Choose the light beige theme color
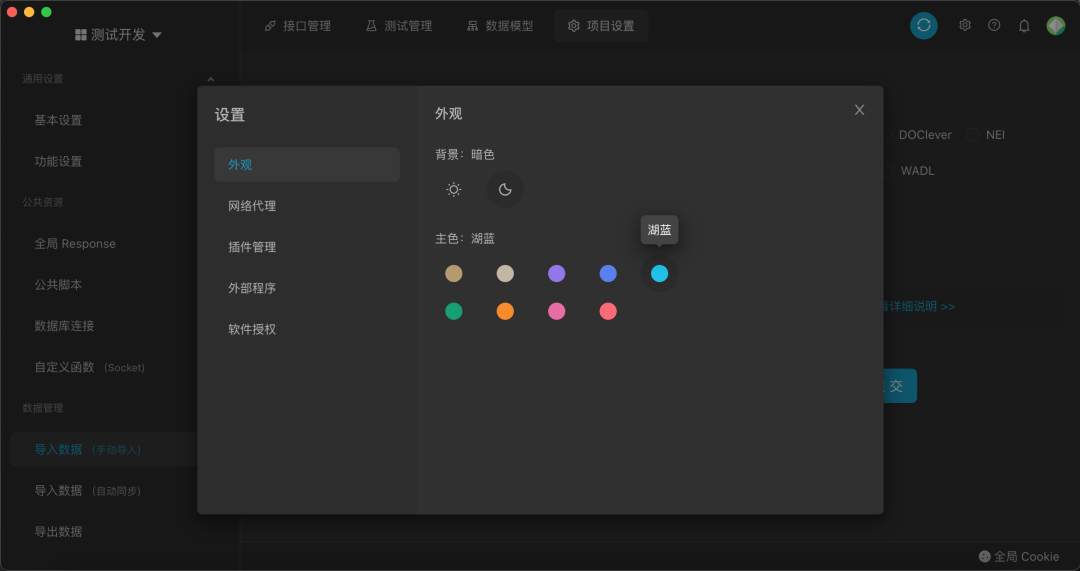 (x=505, y=273)
